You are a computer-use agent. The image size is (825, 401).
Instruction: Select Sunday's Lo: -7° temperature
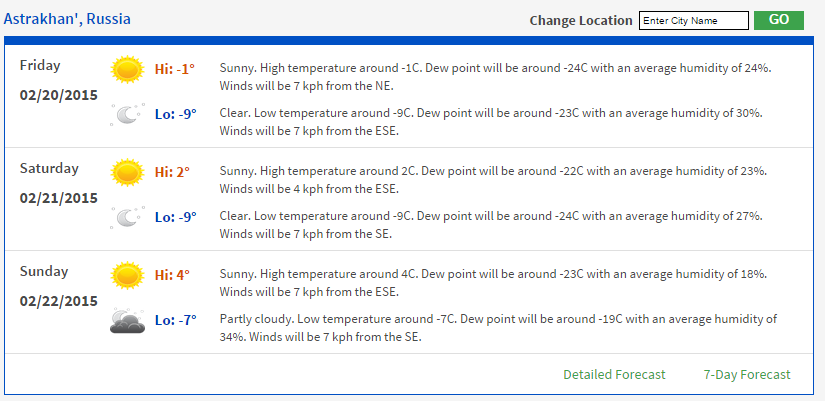176,320
